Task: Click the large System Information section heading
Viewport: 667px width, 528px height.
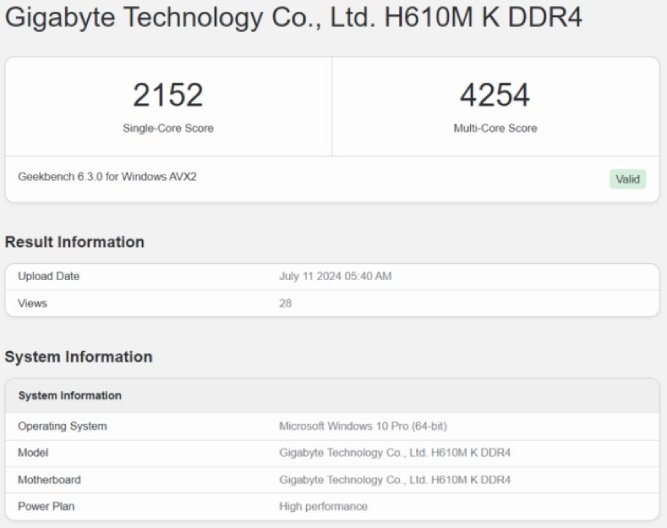Action: [78, 357]
